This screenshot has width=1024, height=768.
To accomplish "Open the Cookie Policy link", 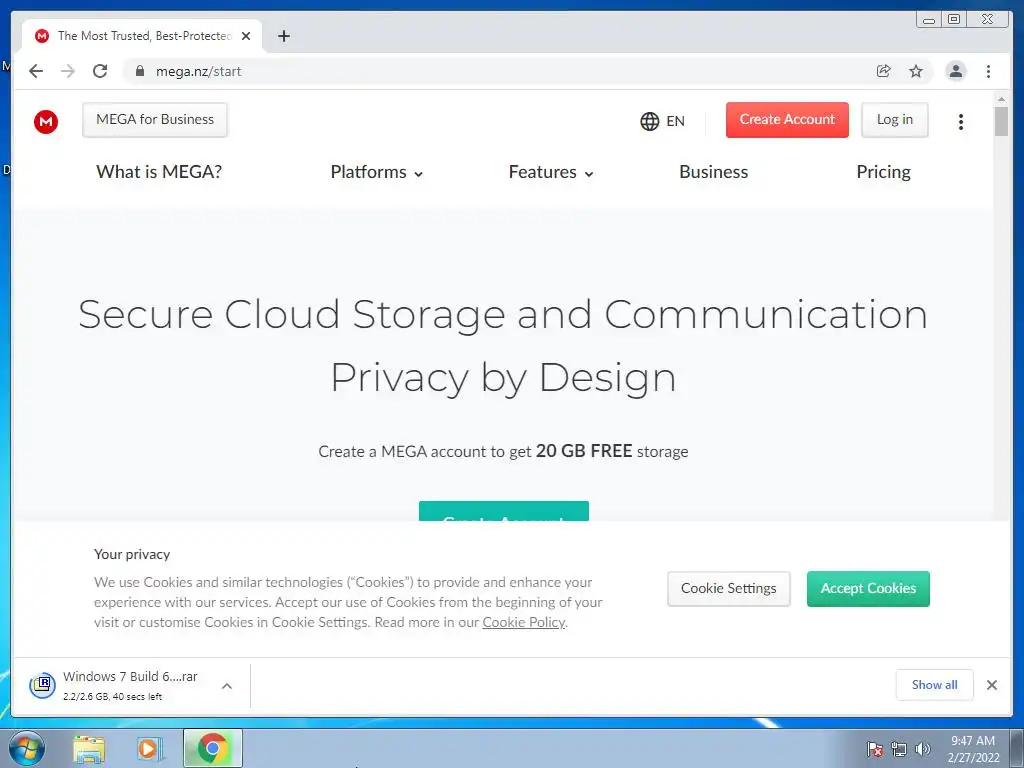I will pos(524,622).
